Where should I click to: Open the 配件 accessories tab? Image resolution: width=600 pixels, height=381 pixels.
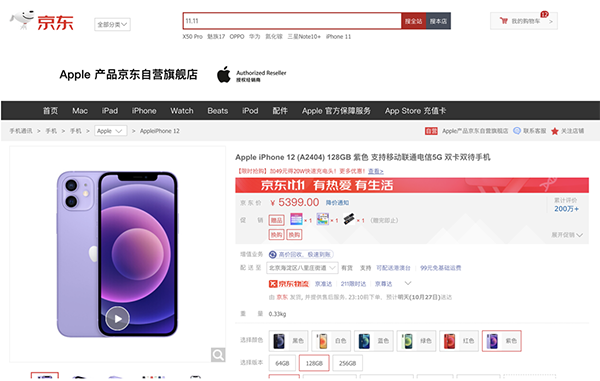(x=280, y=111)
